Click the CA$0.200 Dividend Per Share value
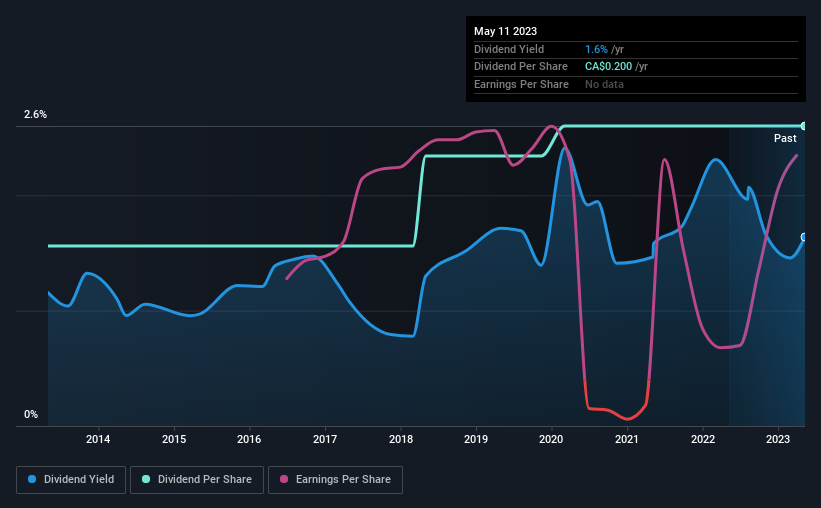Image resolution: width=821 pixels, height=508 pixels. [608, 67]
